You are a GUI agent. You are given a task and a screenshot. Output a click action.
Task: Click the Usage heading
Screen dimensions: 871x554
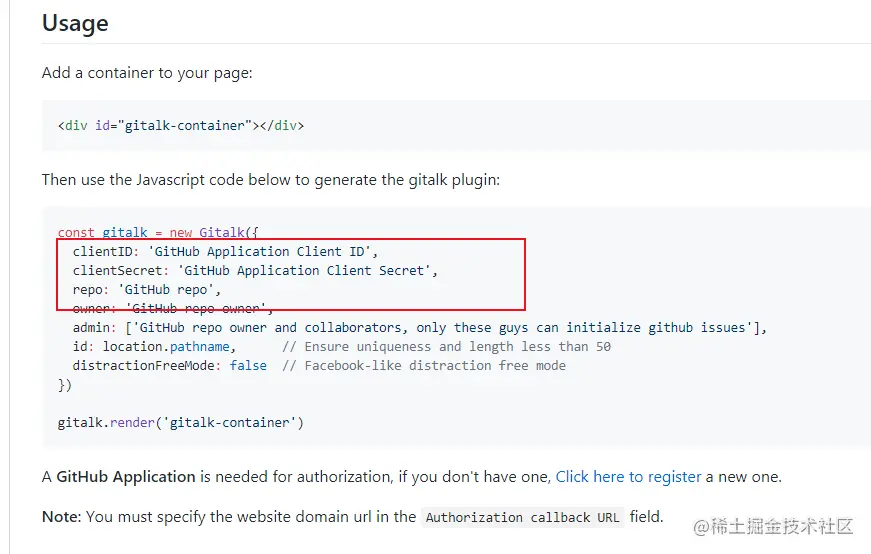[75, 24]
